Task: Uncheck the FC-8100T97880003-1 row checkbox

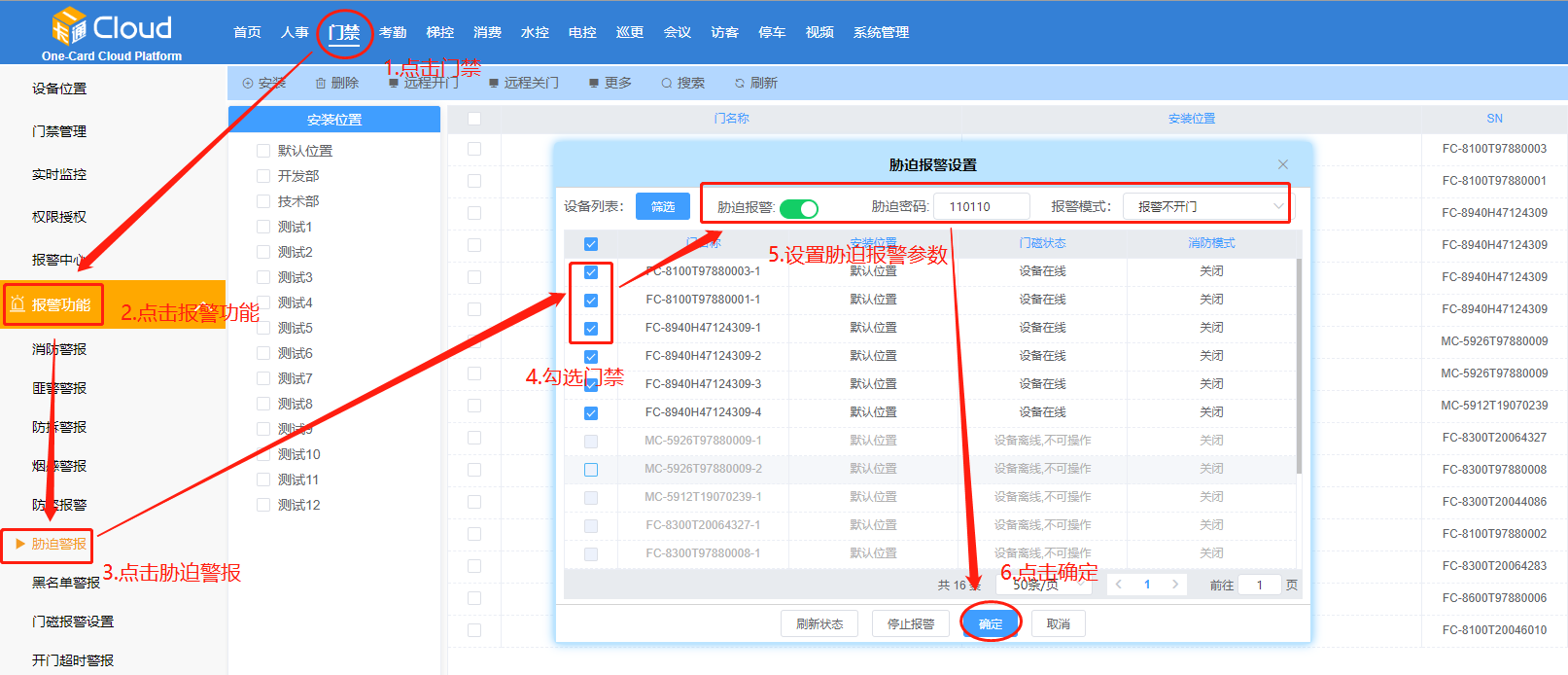Action: 591,272
